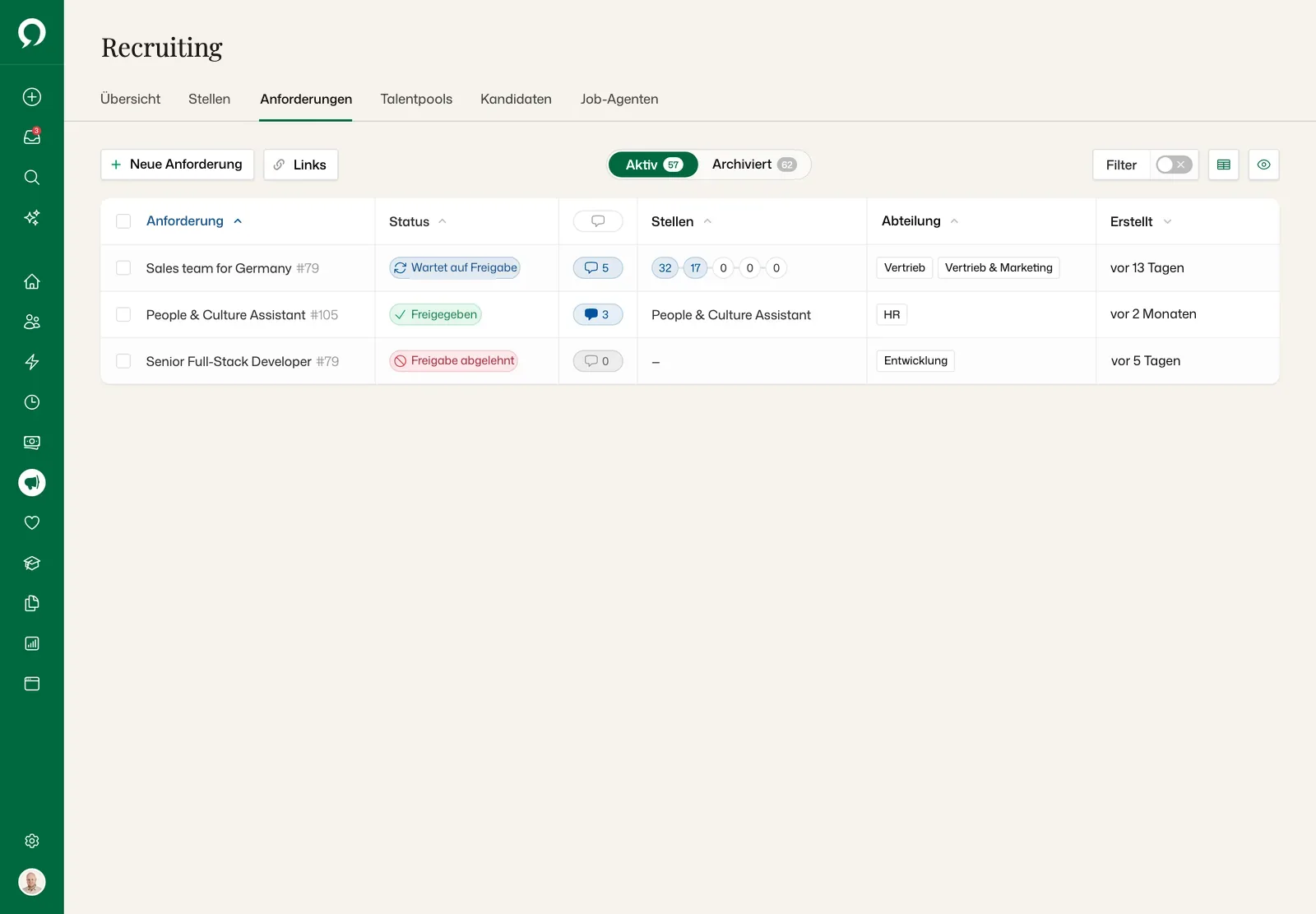Screen dimensions: 1316x914
Task: Open the Sales team for Germany requisition
Action: pos(219,268)
